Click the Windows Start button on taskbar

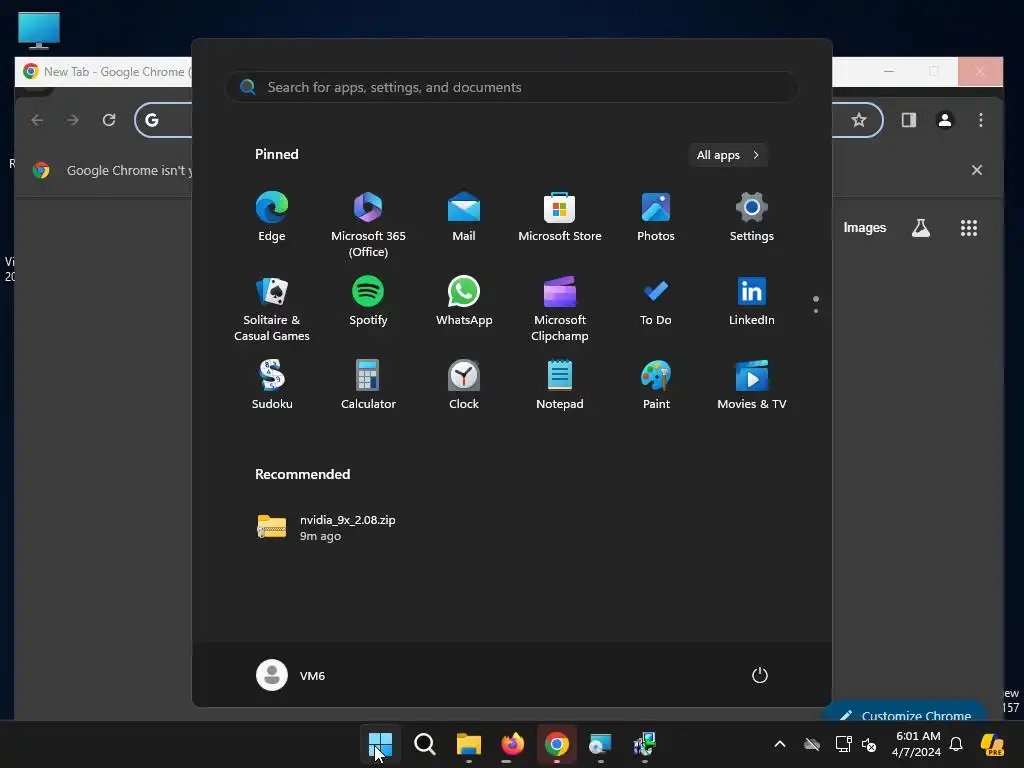click(380, 744)
